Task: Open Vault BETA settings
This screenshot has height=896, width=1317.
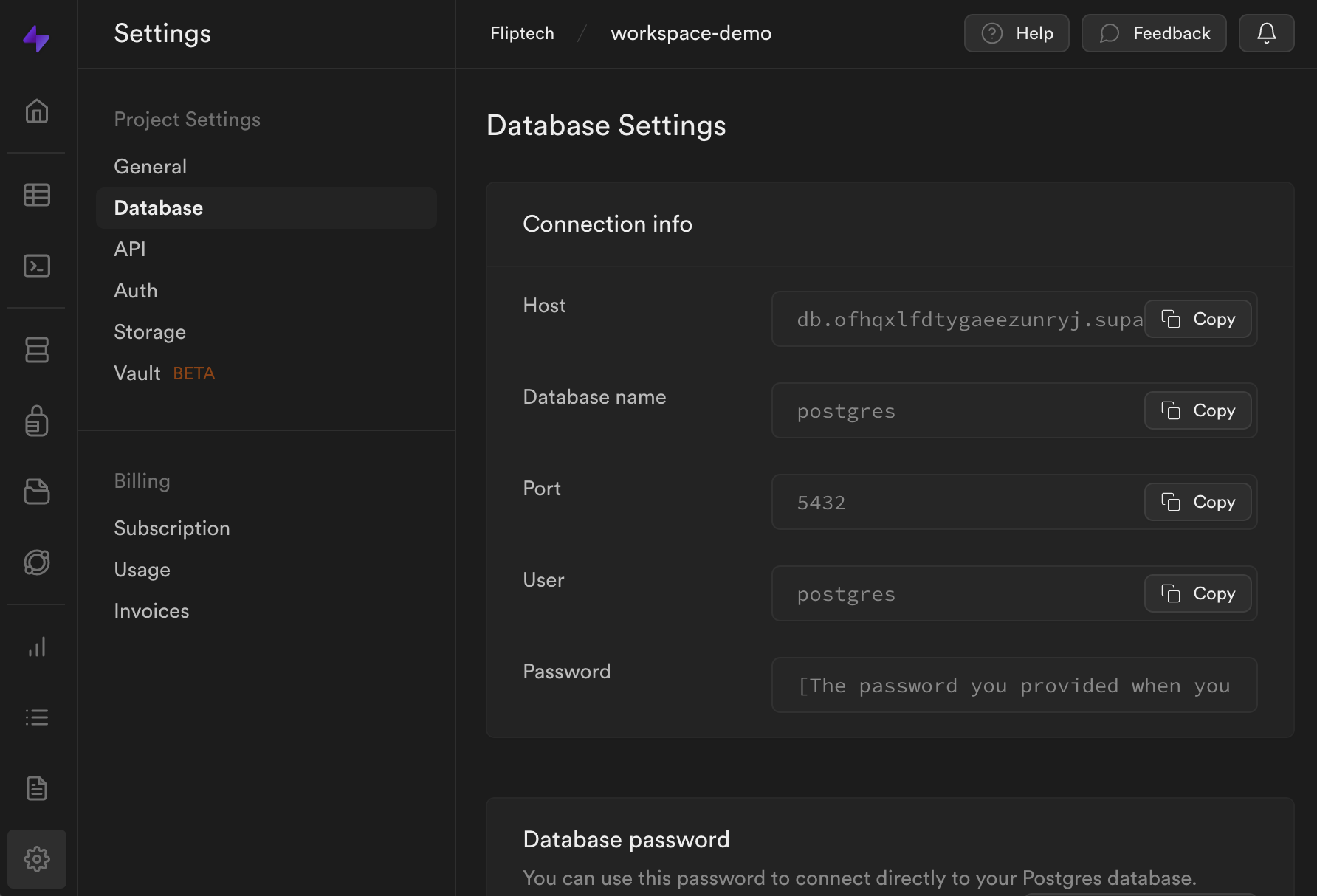Action: pyautogui.click(x=164, y=373)
